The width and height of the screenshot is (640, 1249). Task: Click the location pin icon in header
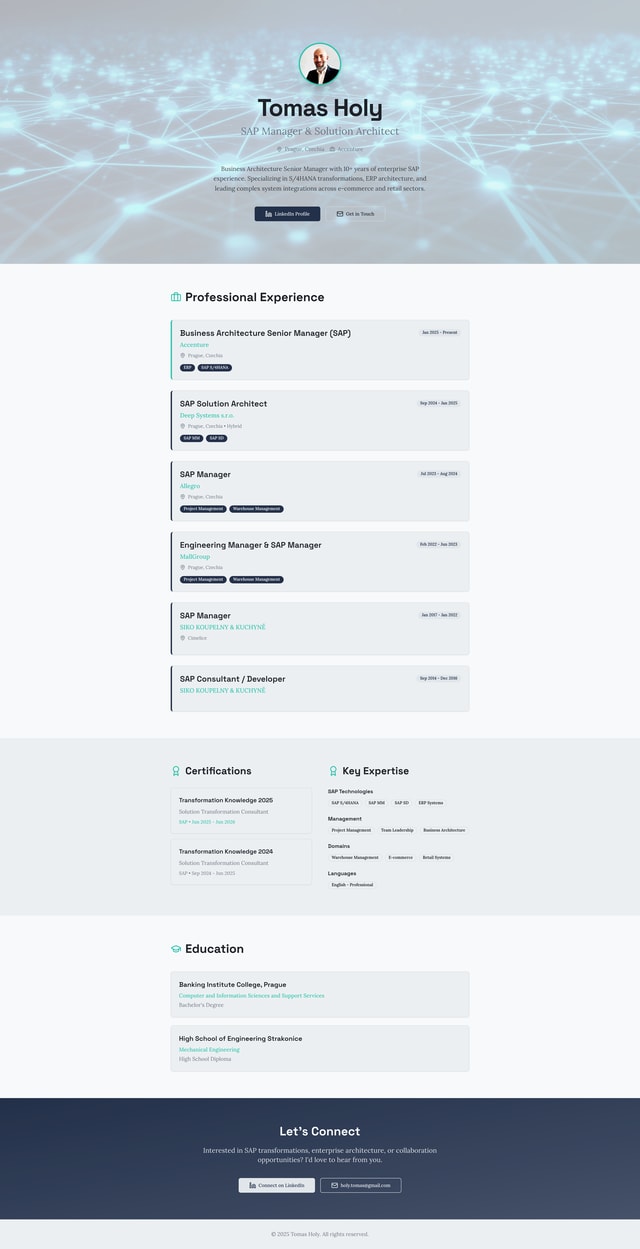pyautogui.click(x=279, y=149)
